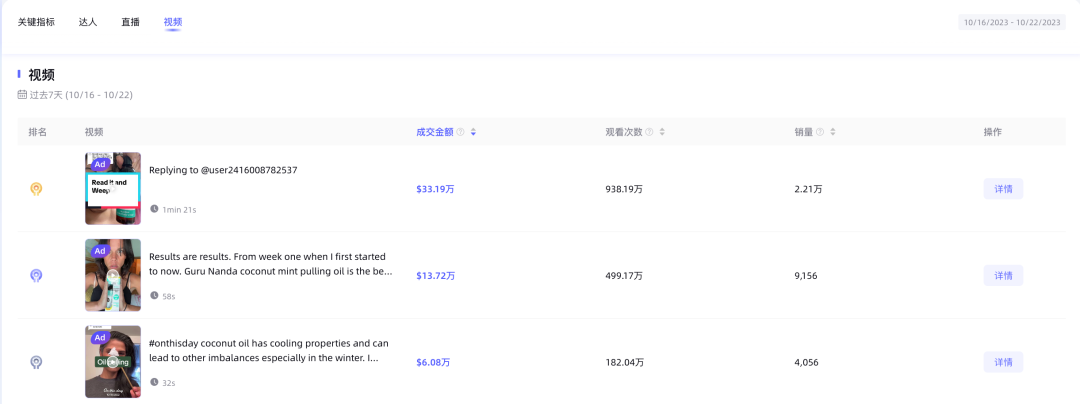The image size is (1080, 404).
Task: Click the third-place rank medal icon
Action: pos(36,362)
